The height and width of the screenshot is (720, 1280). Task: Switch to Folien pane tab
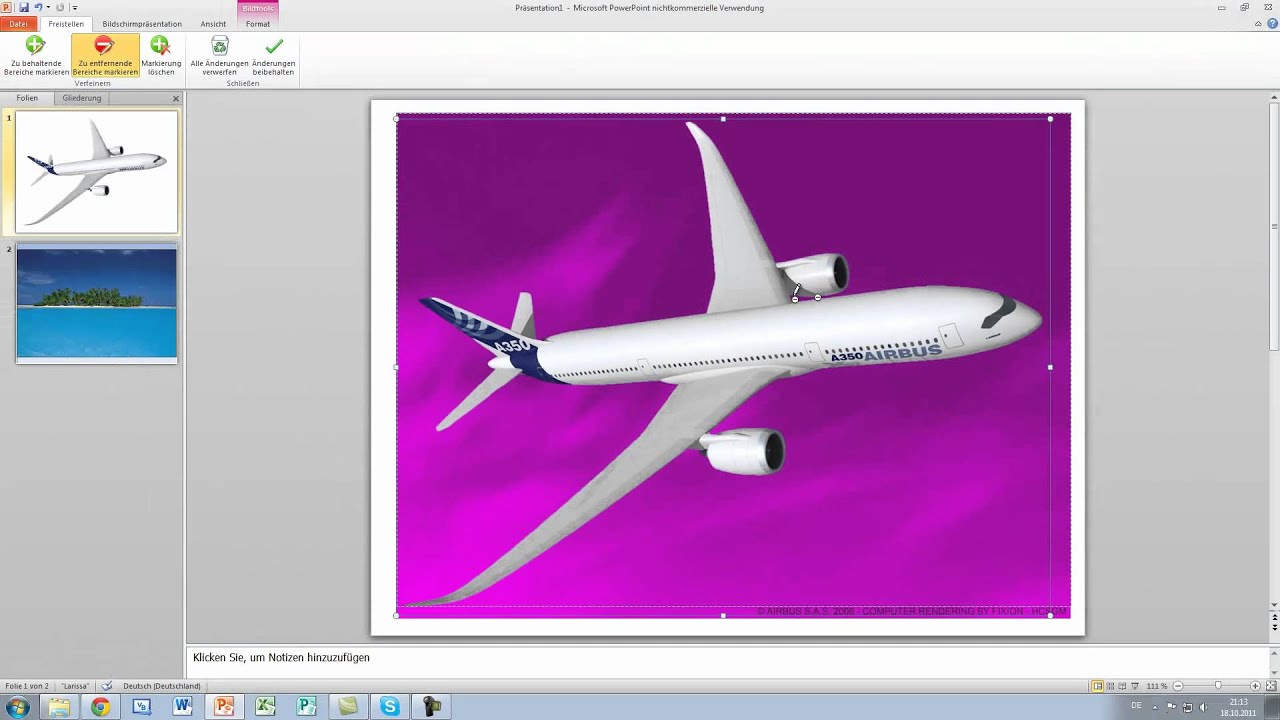[x=27, y=98]
